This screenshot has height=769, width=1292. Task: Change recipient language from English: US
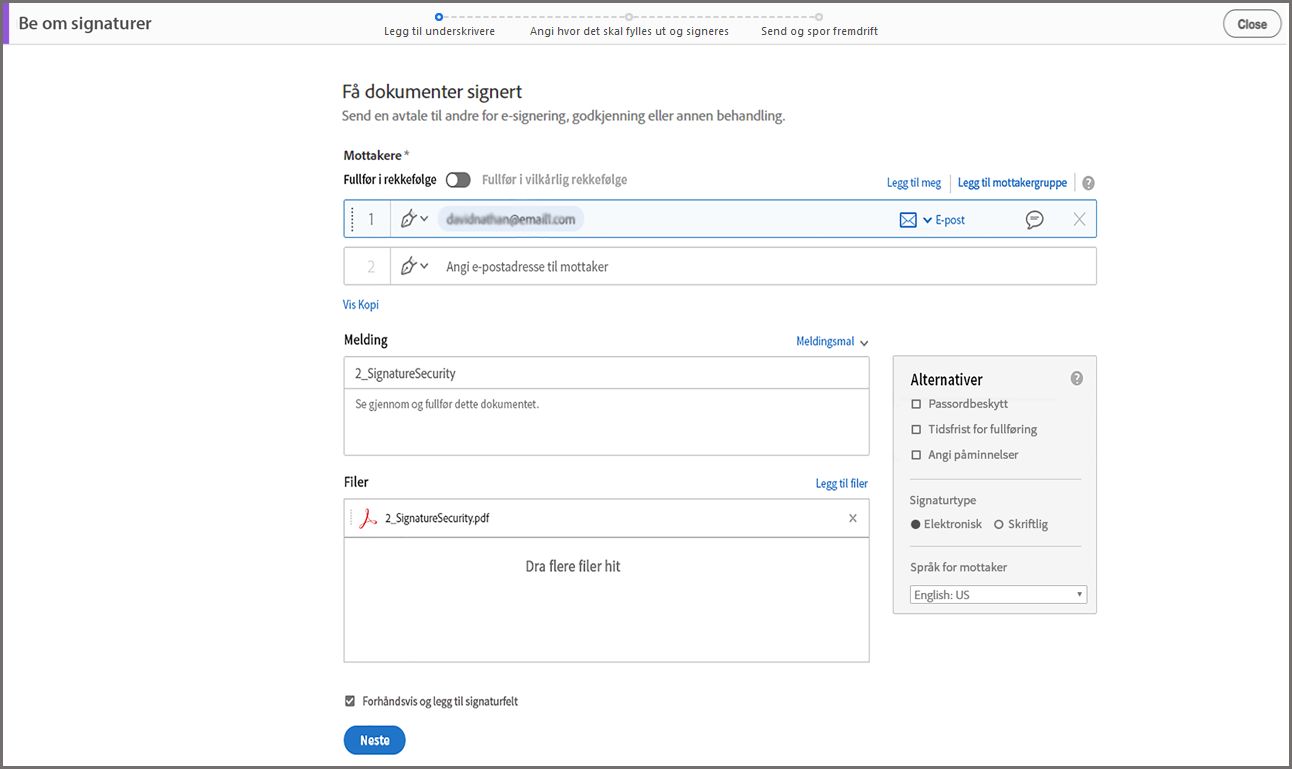click(x=997, y=594)
